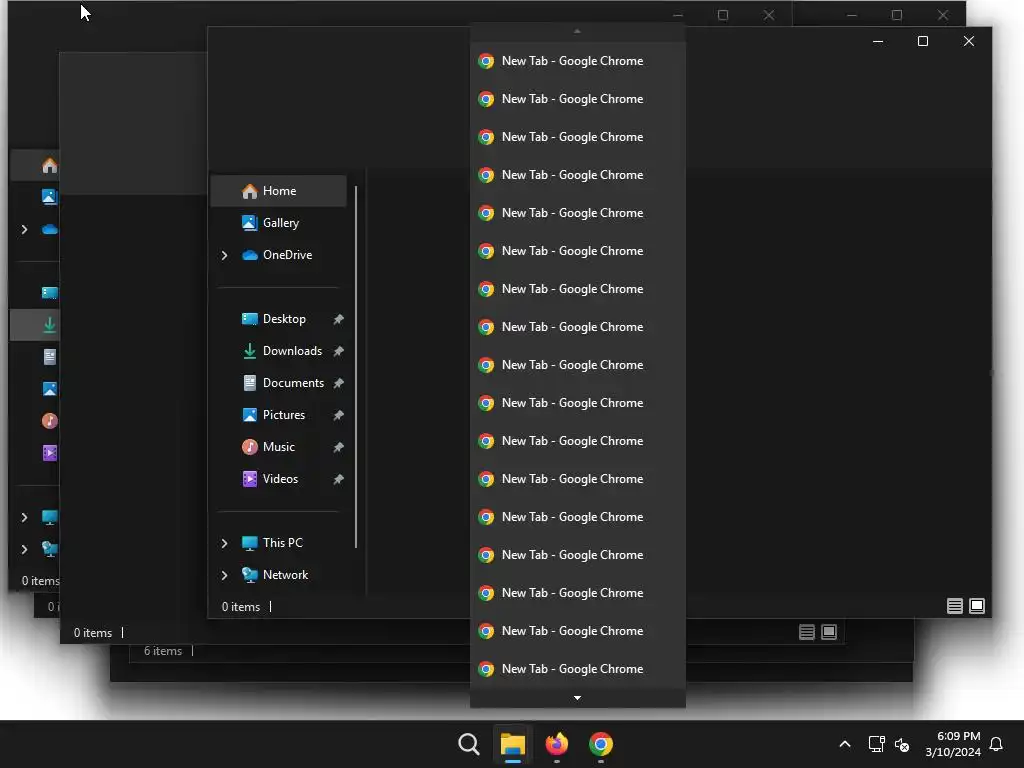Show hidden system tray icons
The height and width of the screenshot is (768, 1024).
click(844, 744)
